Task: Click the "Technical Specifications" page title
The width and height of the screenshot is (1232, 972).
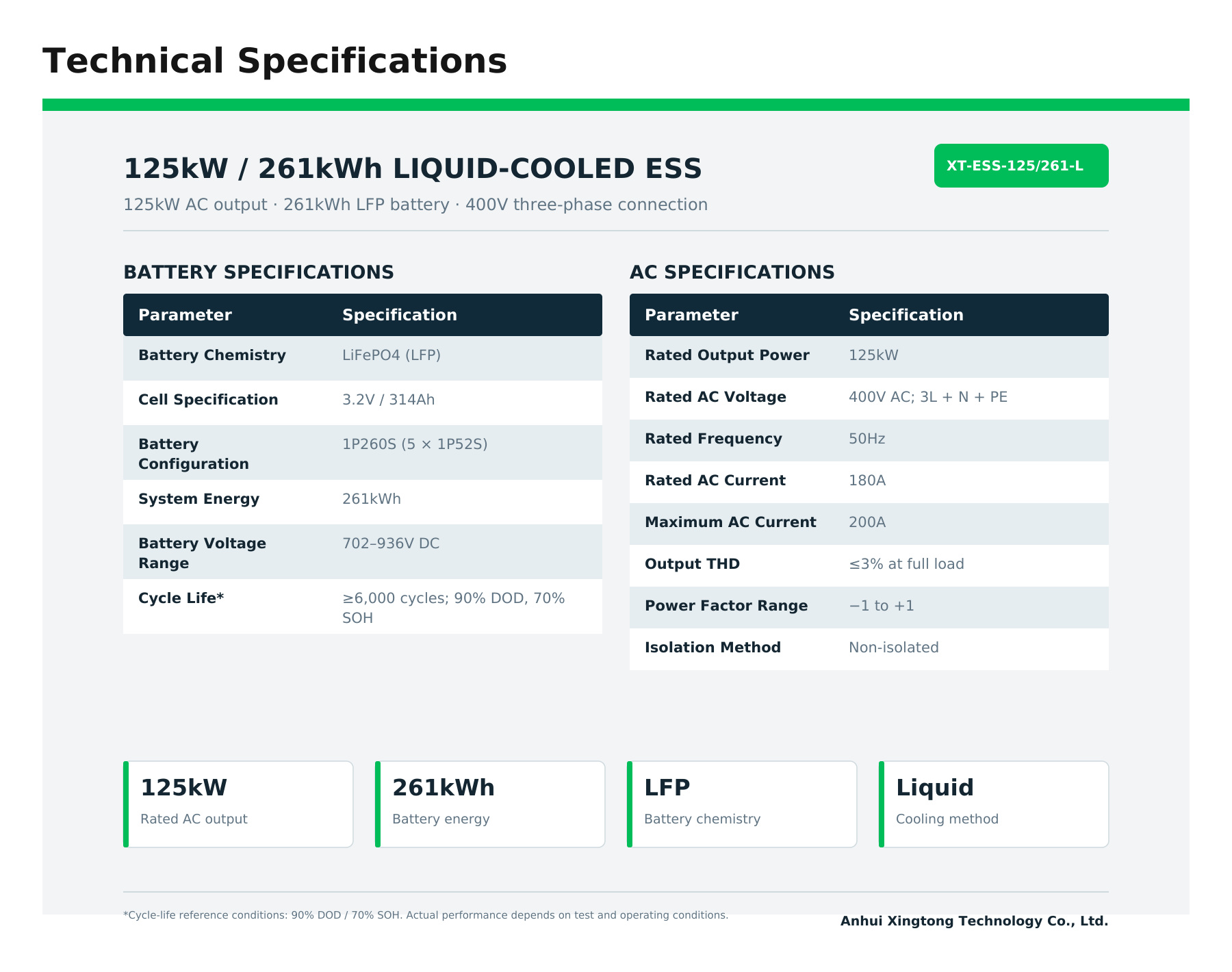Action: coord(274,61)
